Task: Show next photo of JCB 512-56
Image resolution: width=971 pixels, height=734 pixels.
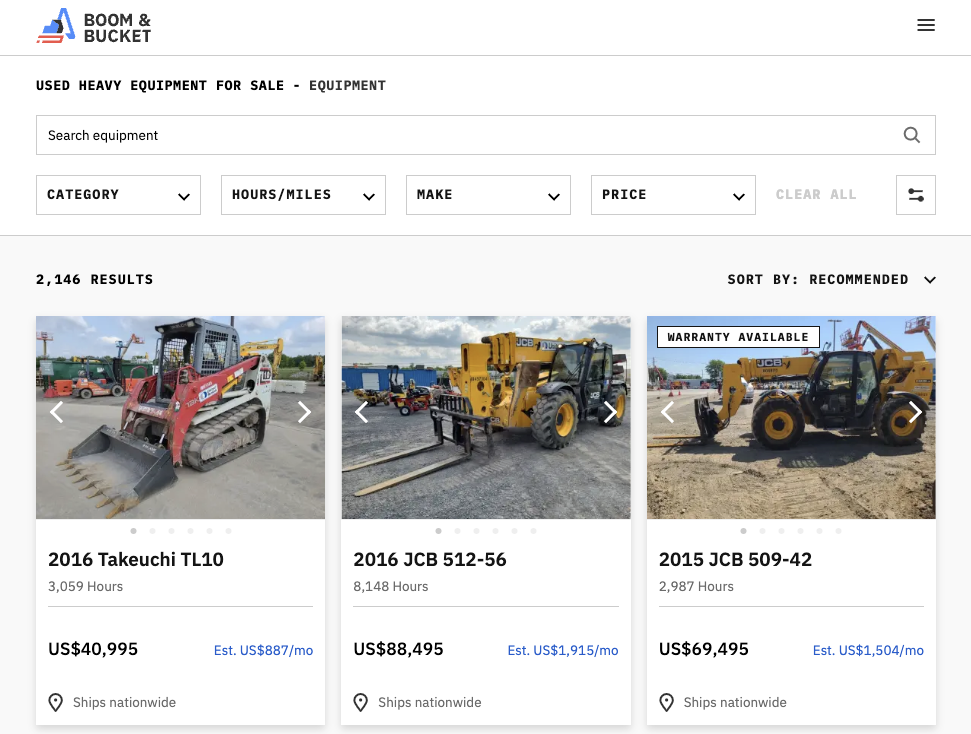Action: pos(609,412)
